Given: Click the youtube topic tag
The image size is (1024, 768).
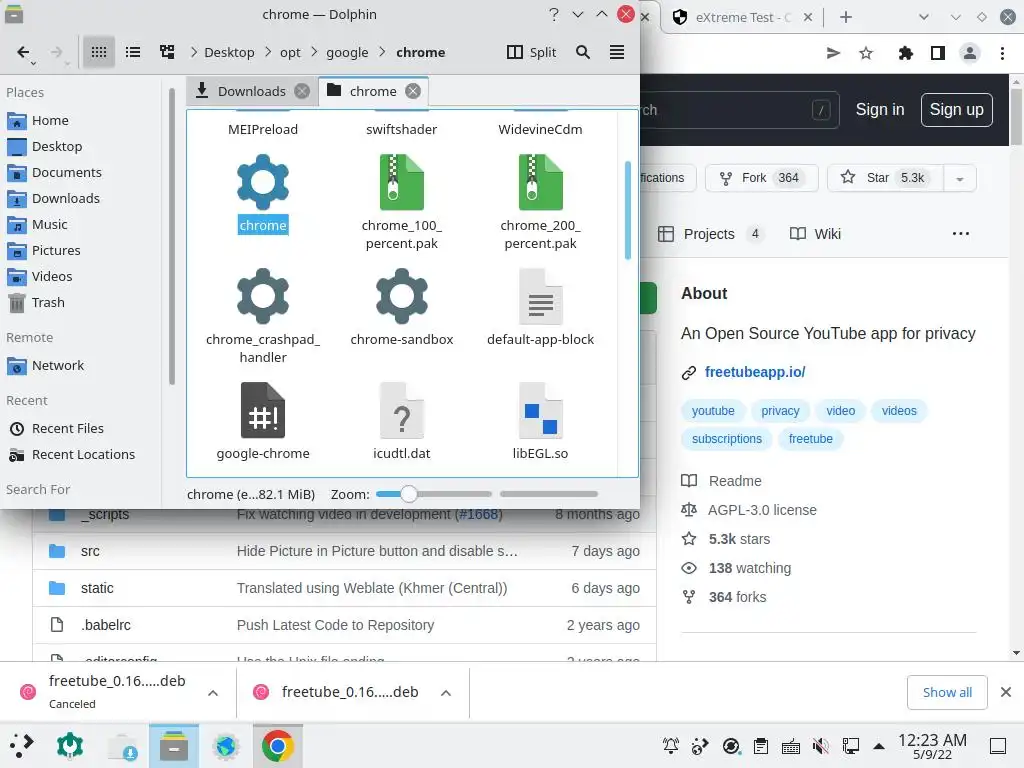Looking at the screenshot, I should tap(712, 411).
